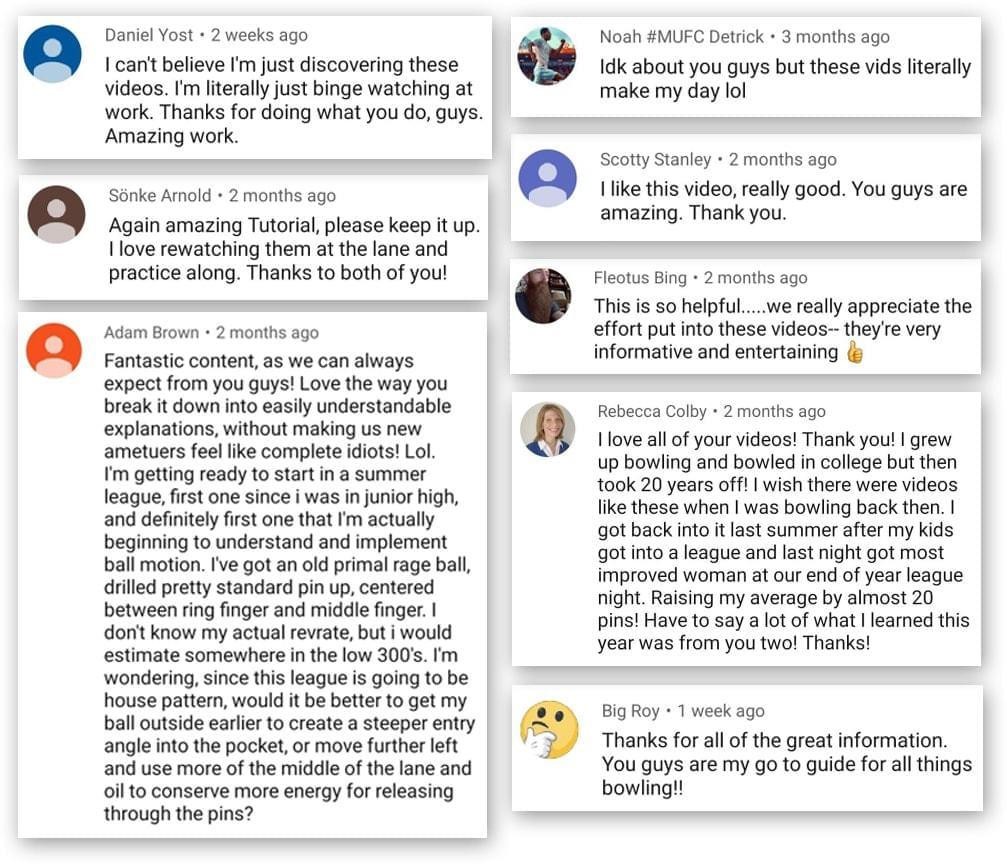Open Fleotus Bing's profile photo

tap(543, 296)
